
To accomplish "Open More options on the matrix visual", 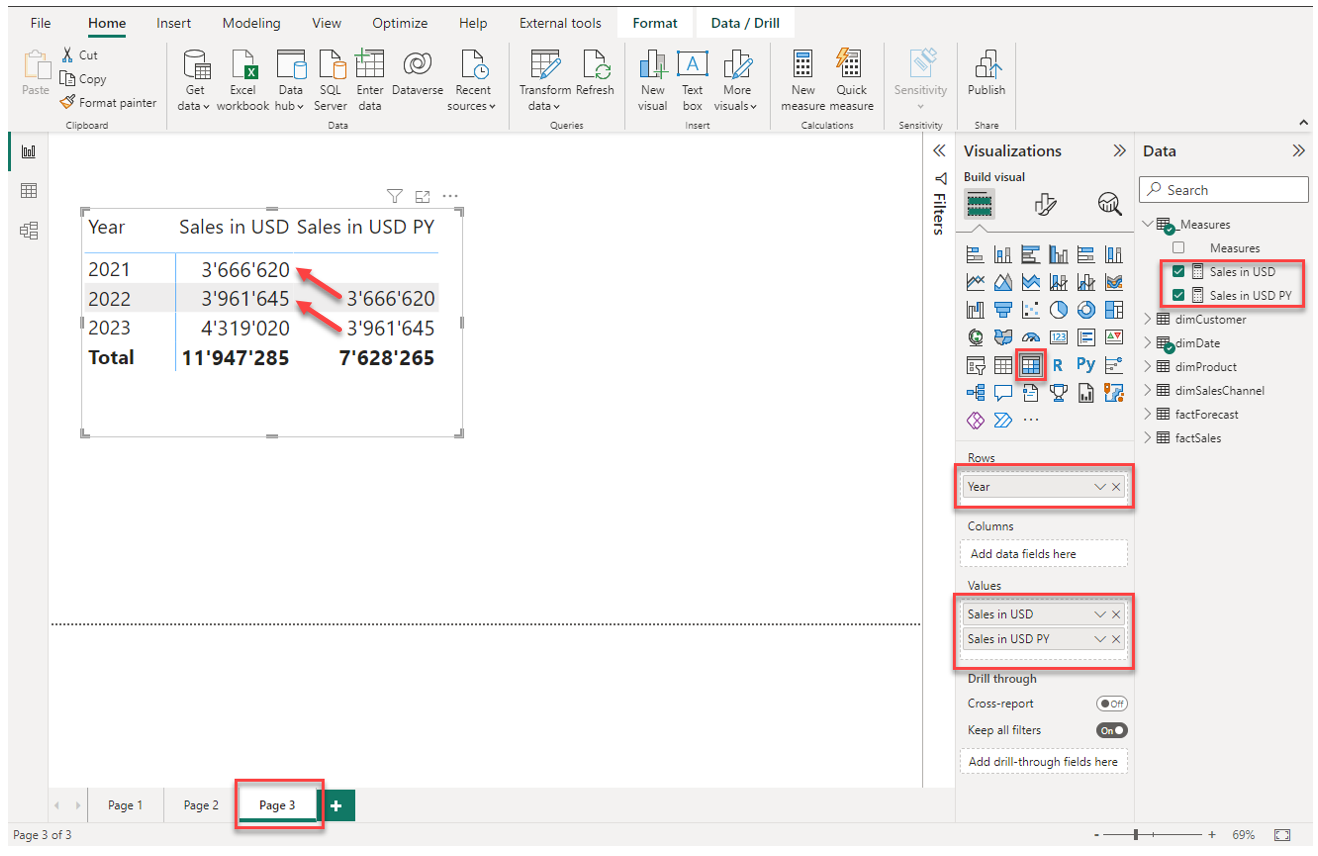I will click(x=450, y=196).
